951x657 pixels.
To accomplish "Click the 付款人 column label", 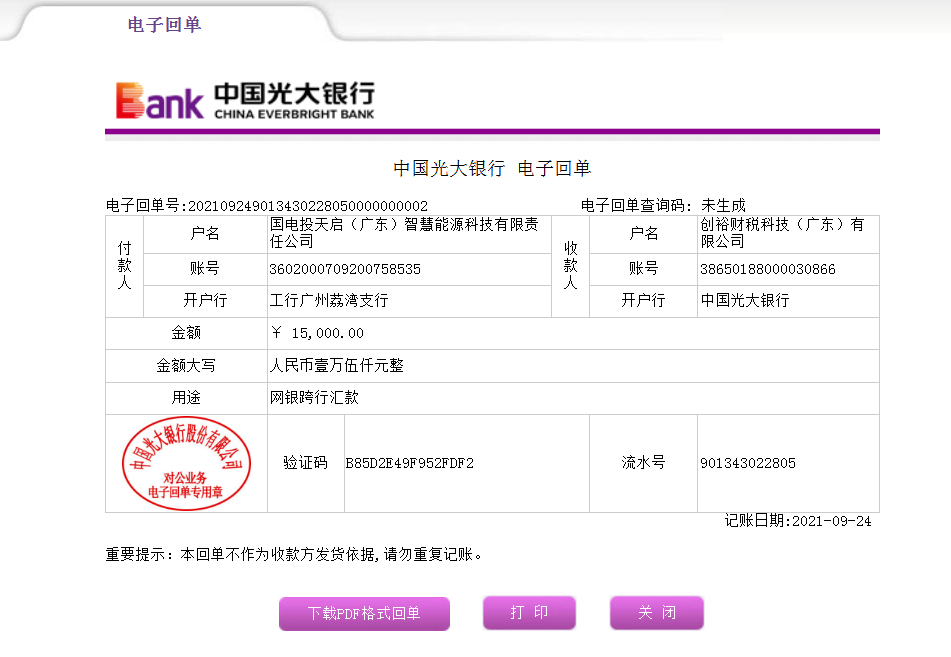I will (124, 266).
